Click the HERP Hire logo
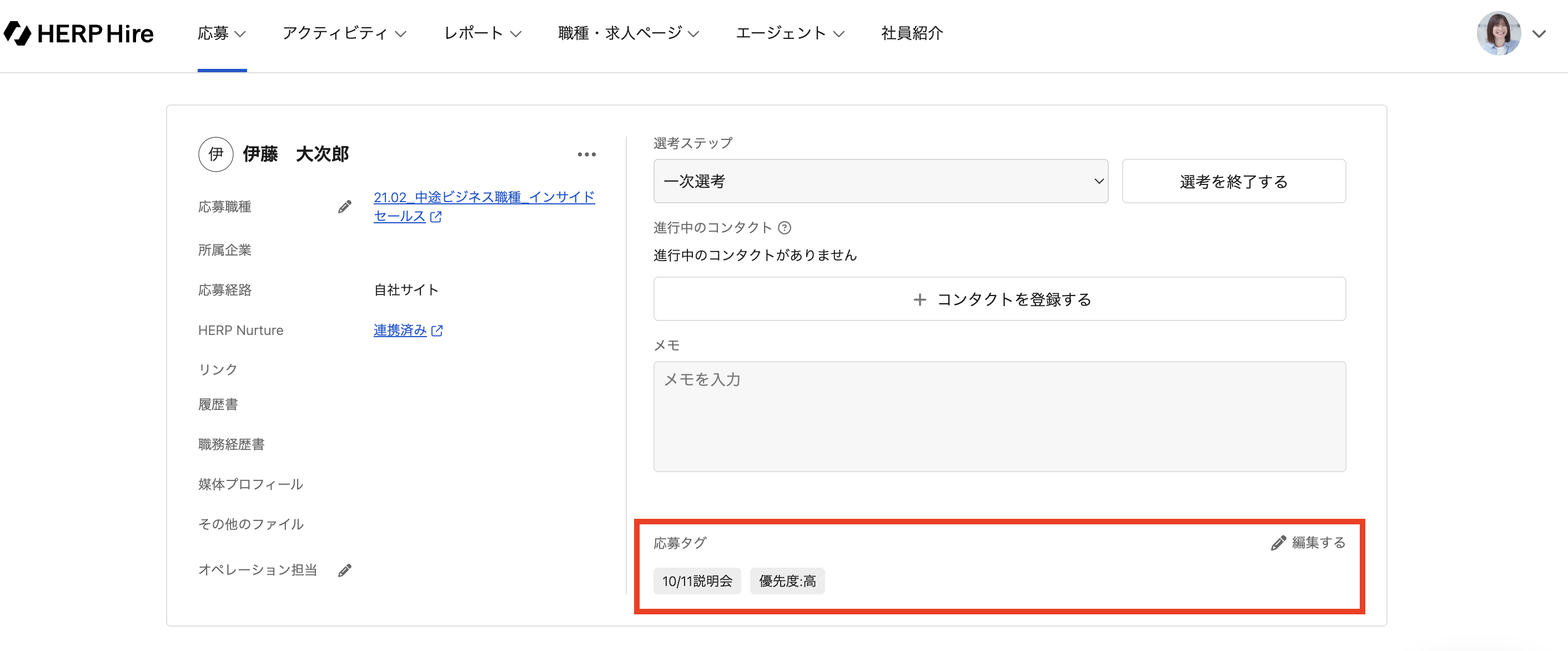This screenshot has height=651, width=1568. click(x=79, y=33)
